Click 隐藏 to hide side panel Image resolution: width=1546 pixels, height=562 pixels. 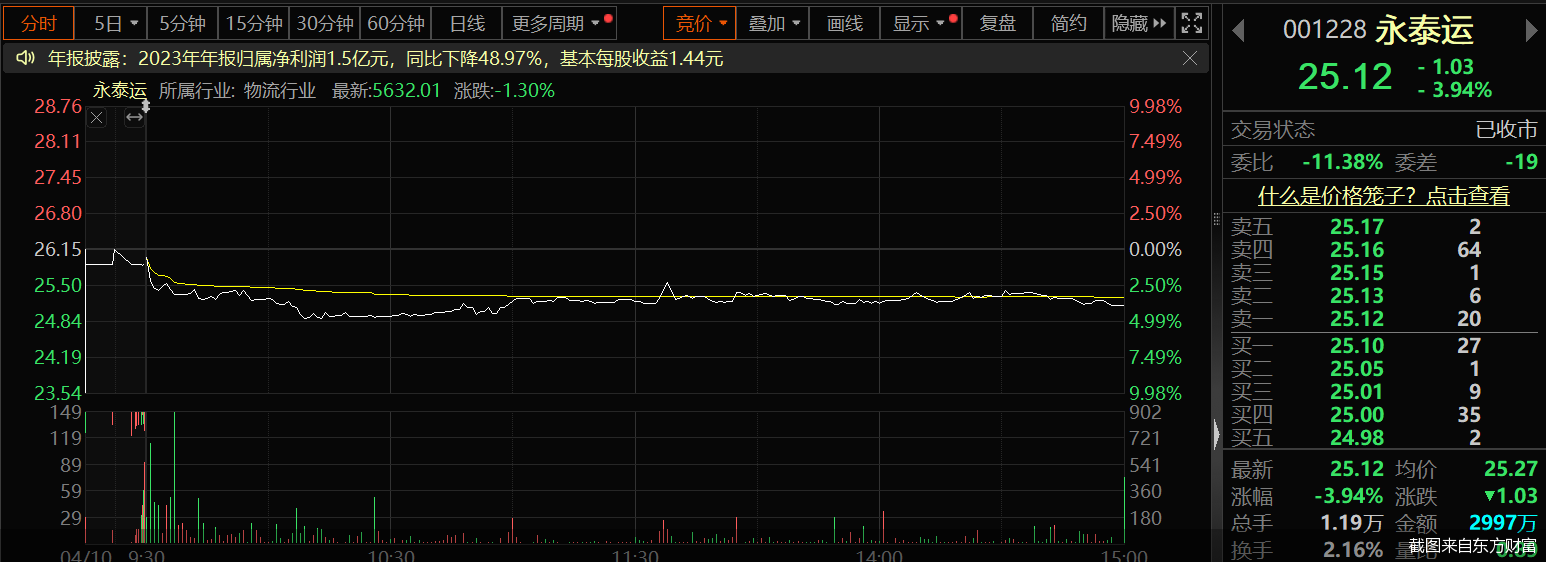(1139, 23)
